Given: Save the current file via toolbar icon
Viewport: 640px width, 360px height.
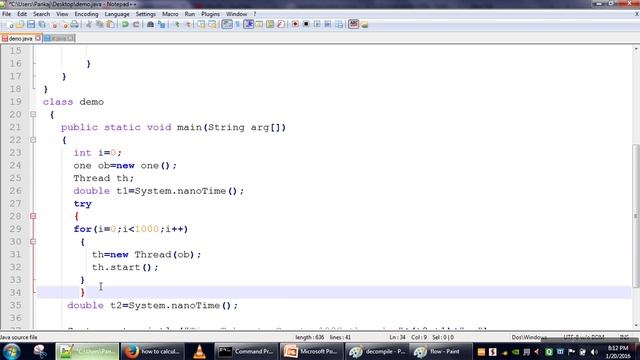Looking at the screenshot, I should (x=31, y=25).
